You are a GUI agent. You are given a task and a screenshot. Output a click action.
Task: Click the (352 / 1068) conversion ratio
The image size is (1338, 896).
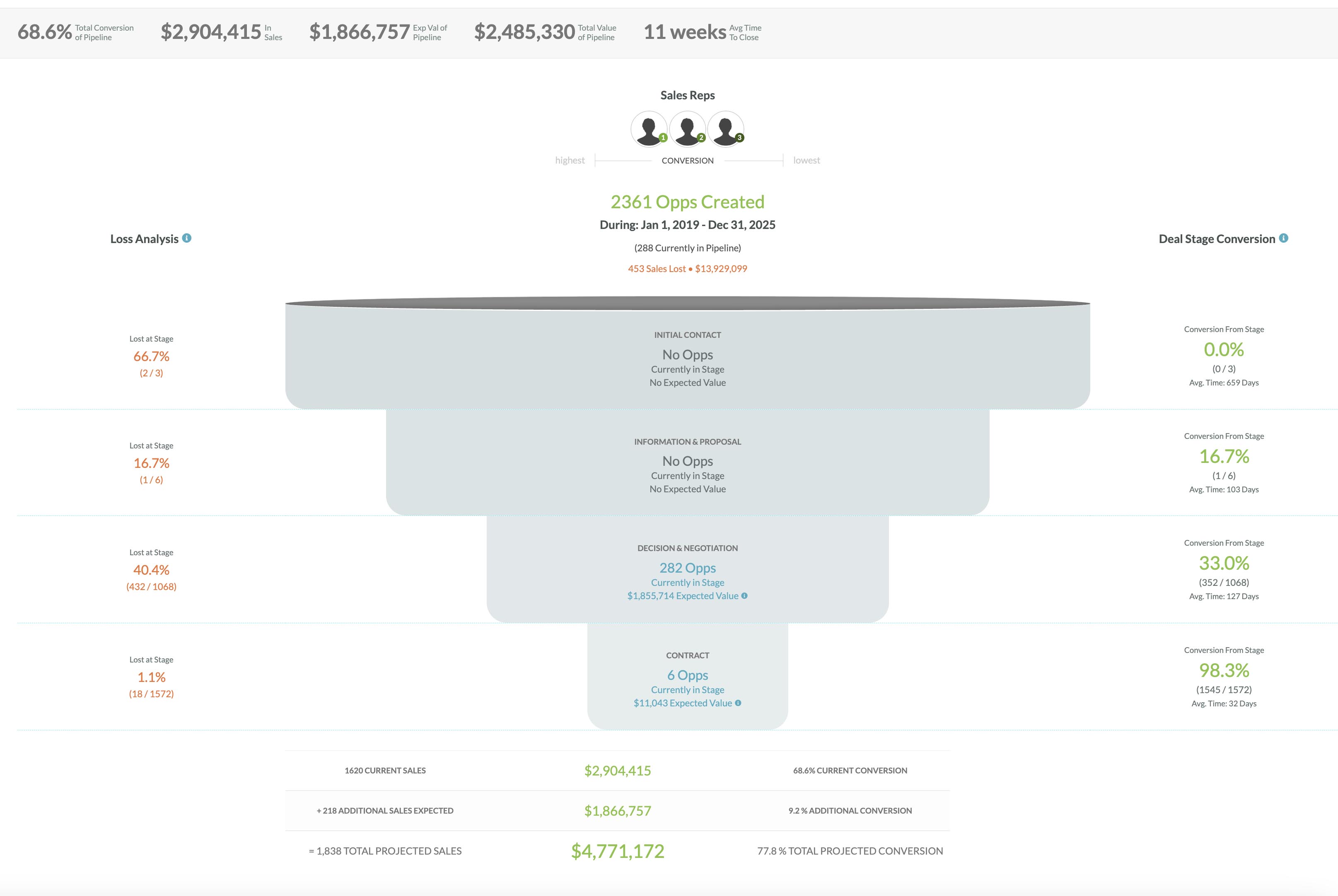[x=1224, y=582]
